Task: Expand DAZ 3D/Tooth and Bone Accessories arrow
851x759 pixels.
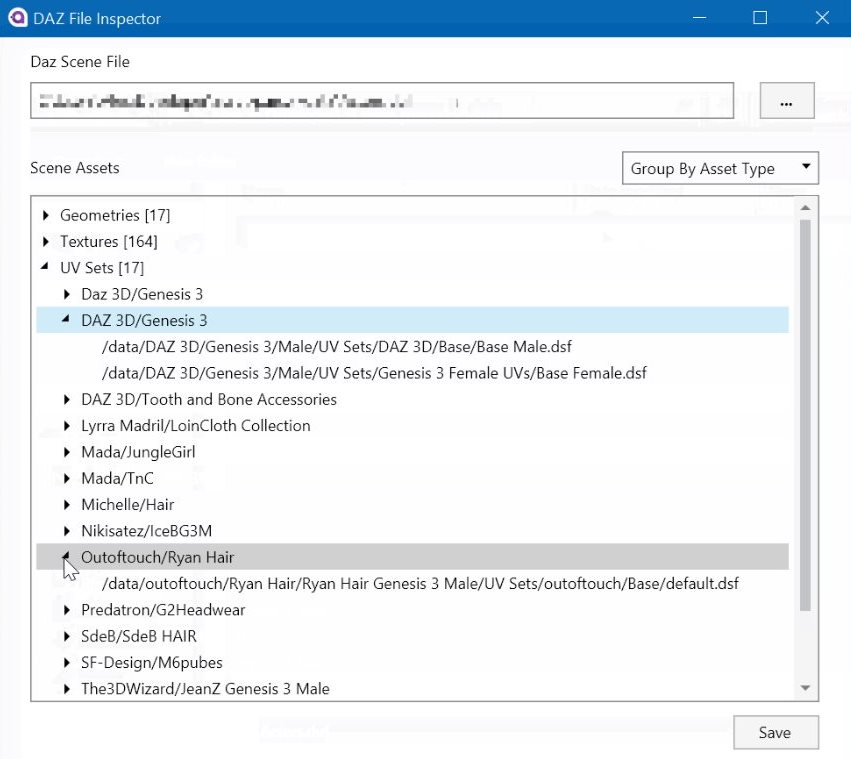Action: [67, 399]
